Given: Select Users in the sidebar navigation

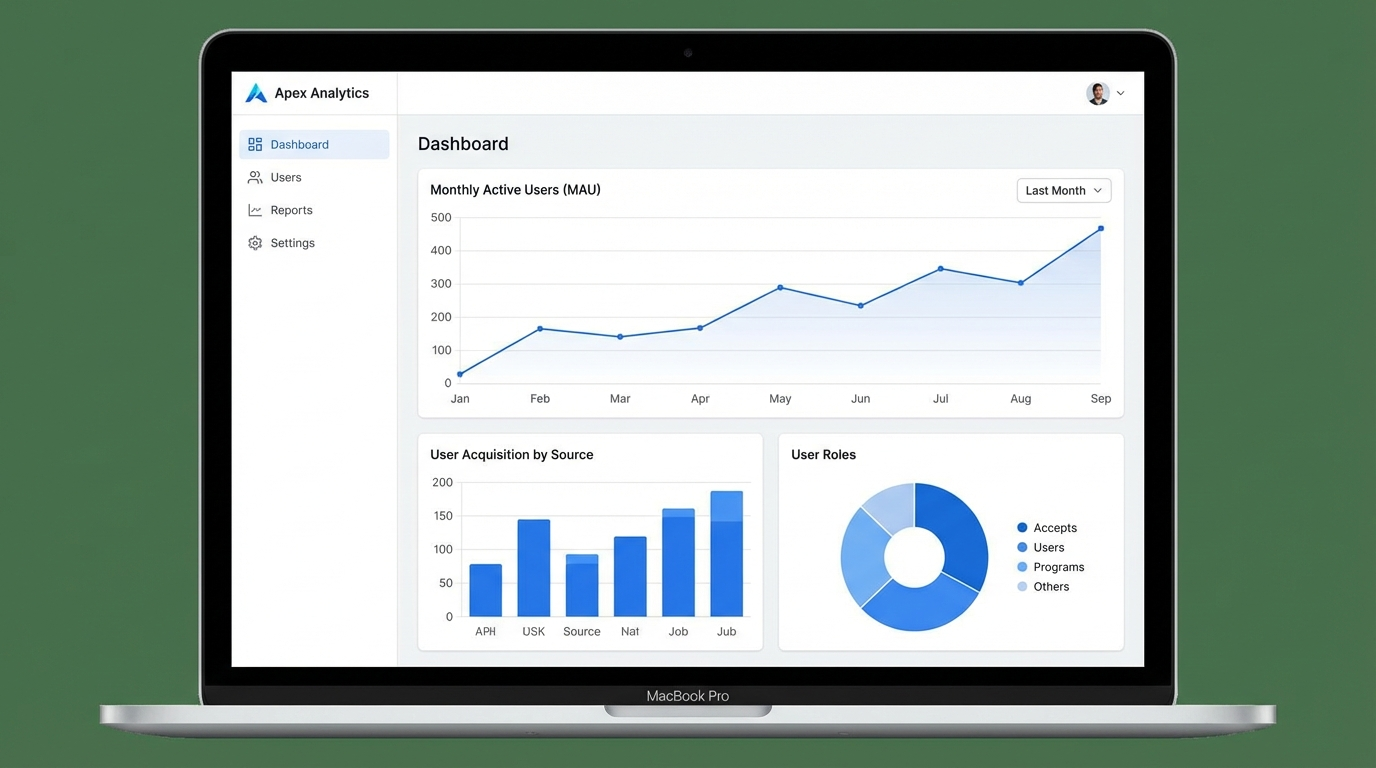Looking at the screenshot, I should click(x=286, y=177).
